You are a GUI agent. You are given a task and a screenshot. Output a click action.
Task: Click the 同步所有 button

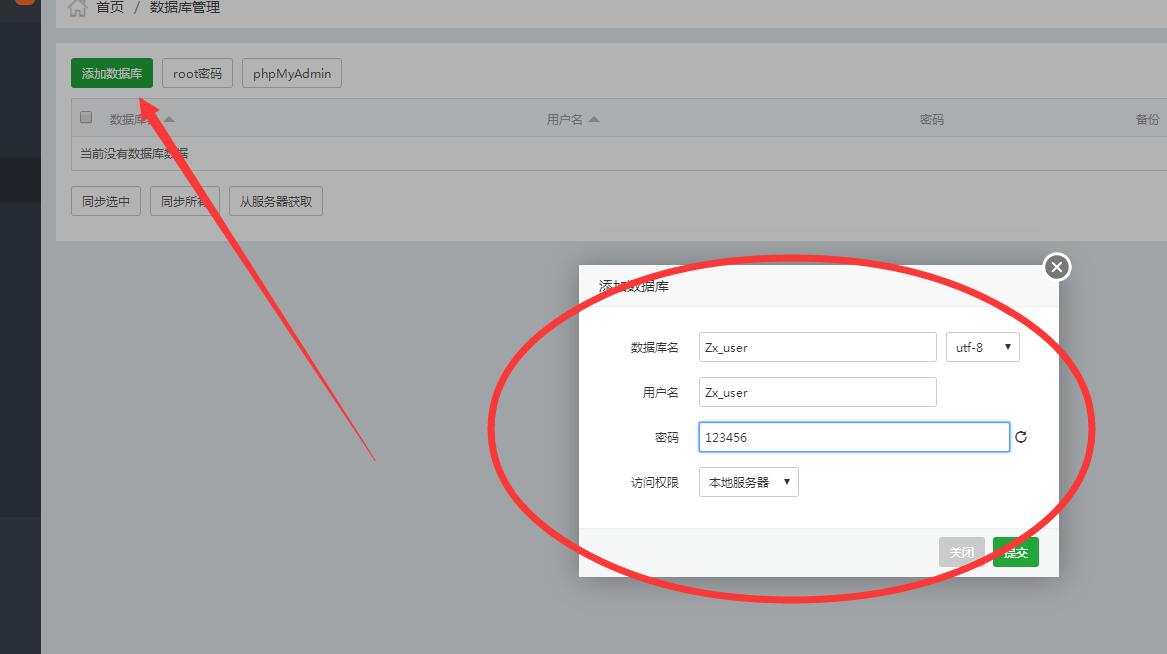185,201
